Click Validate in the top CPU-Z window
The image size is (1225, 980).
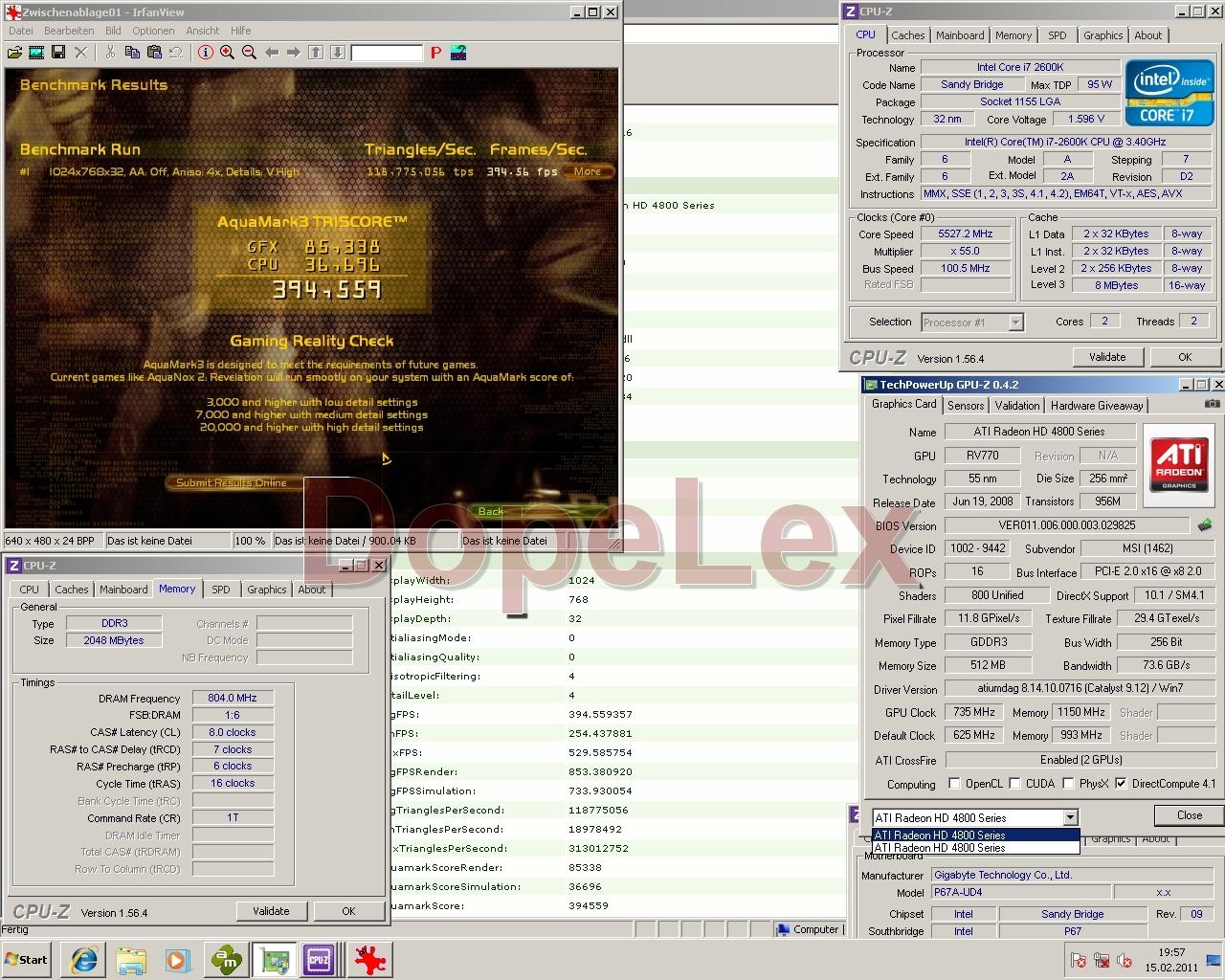click(x=1107, y=357)
